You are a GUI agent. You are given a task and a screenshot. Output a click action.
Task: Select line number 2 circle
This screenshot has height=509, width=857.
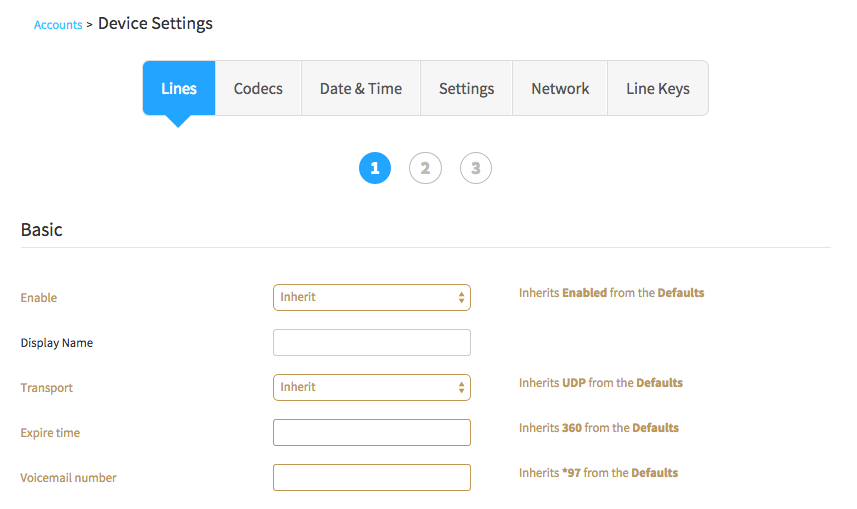[x=425, y=168]
